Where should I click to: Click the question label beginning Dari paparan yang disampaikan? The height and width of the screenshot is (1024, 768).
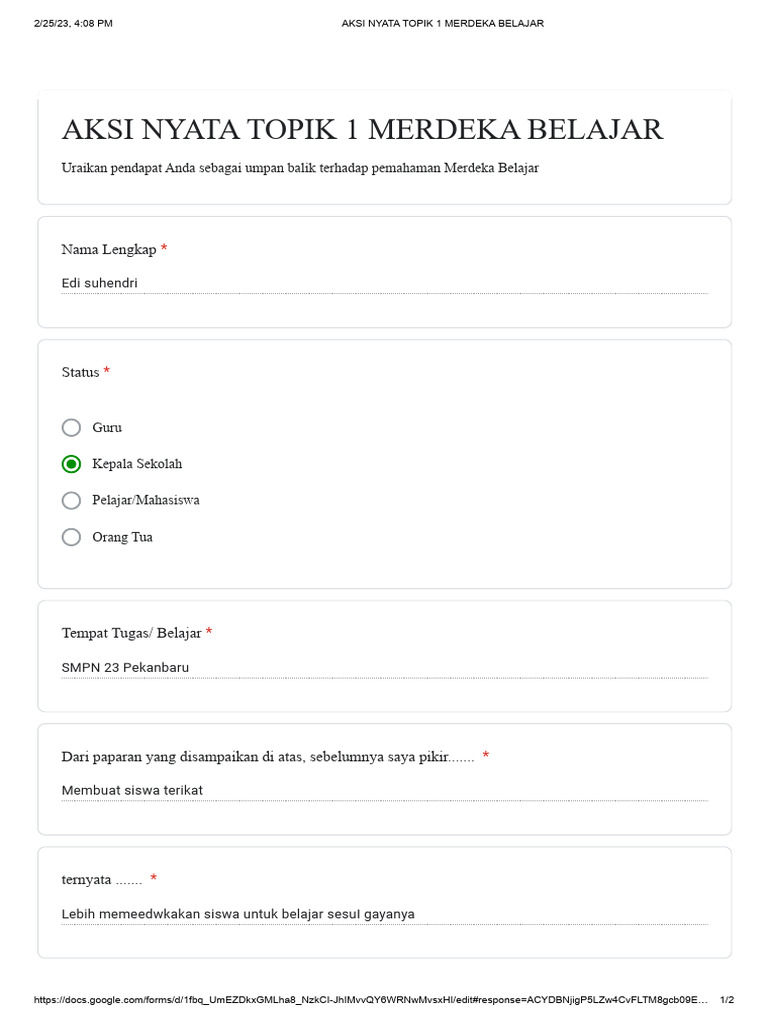pyautogui.click(x=268, y=757)
